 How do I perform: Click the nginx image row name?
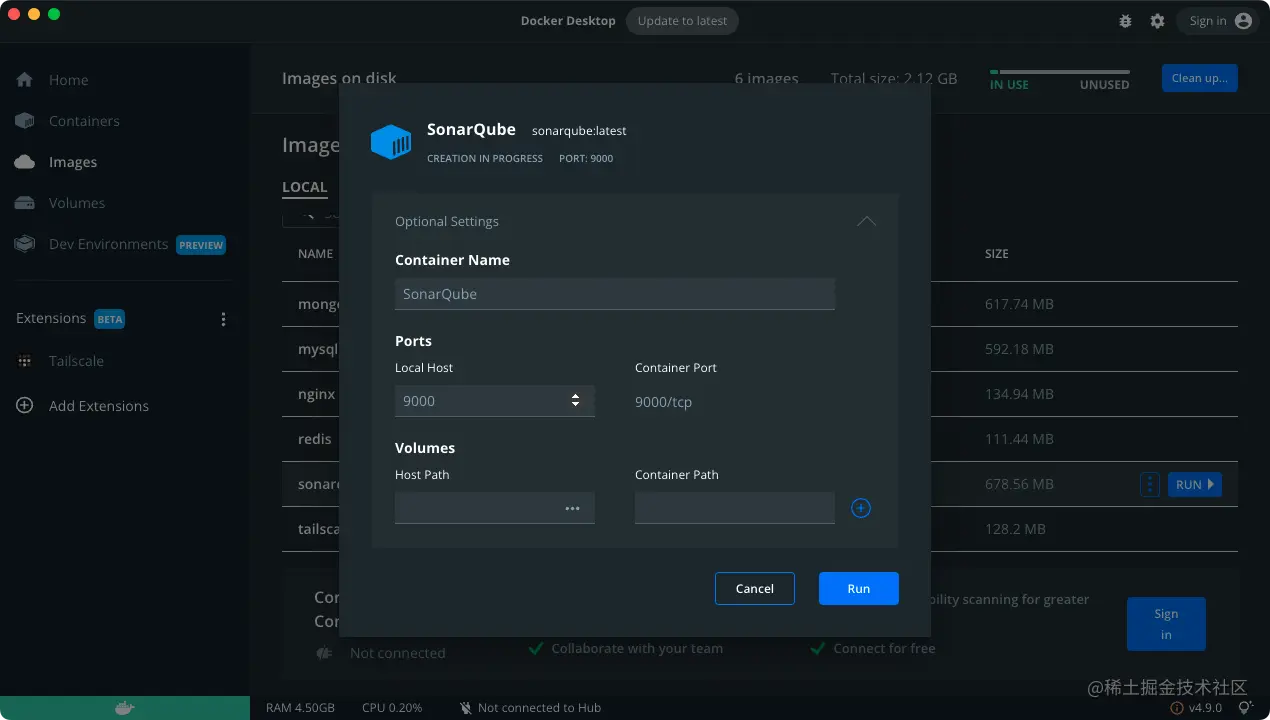pos(317,394)
